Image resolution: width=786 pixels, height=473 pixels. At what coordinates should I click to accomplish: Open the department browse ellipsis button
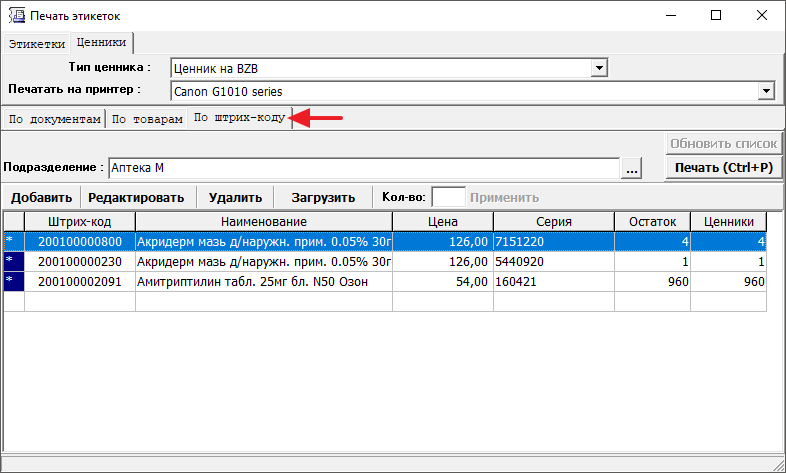631,168
